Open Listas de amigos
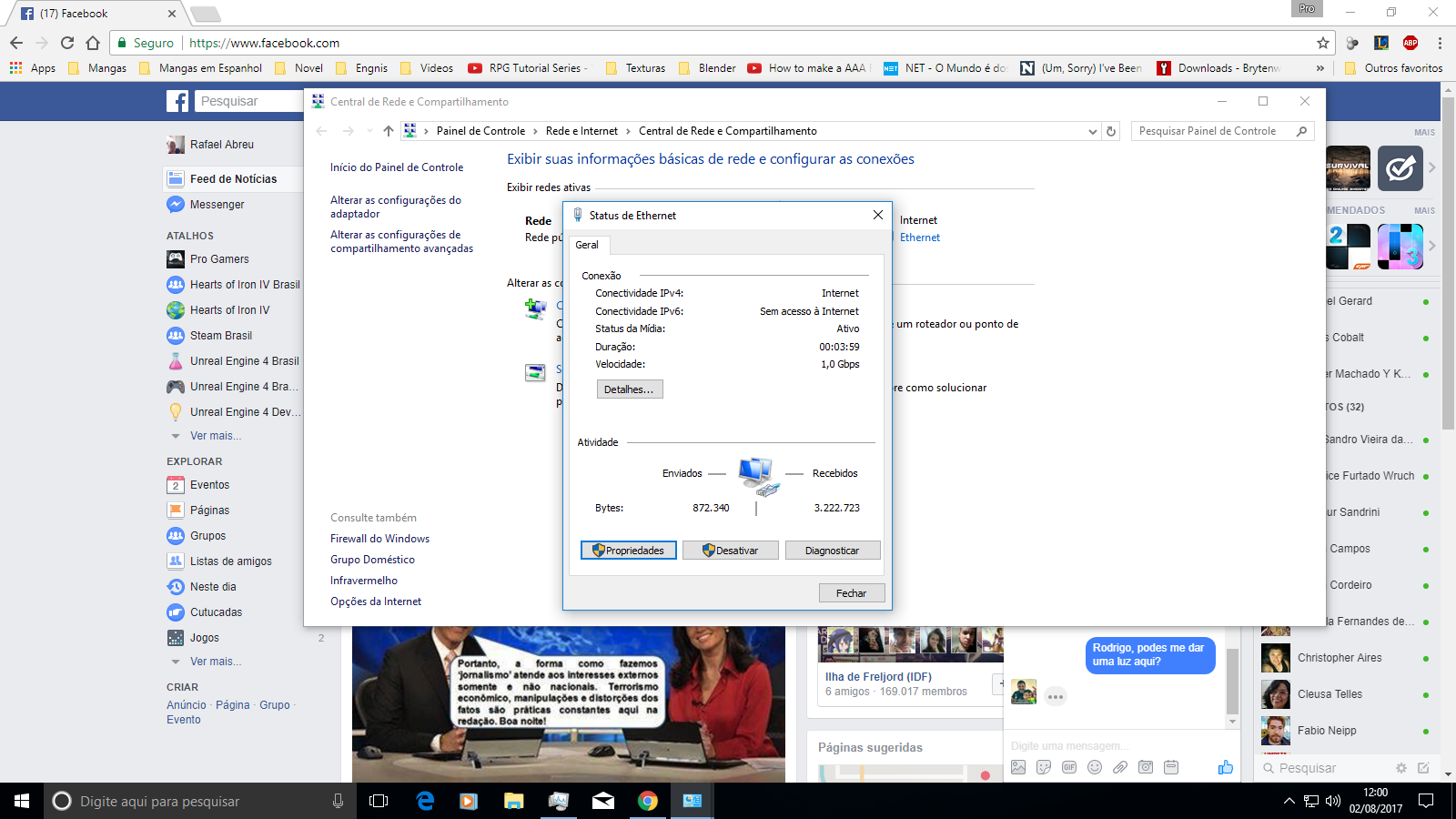Screen dimensions: 1456x819 tap(230, 561)
